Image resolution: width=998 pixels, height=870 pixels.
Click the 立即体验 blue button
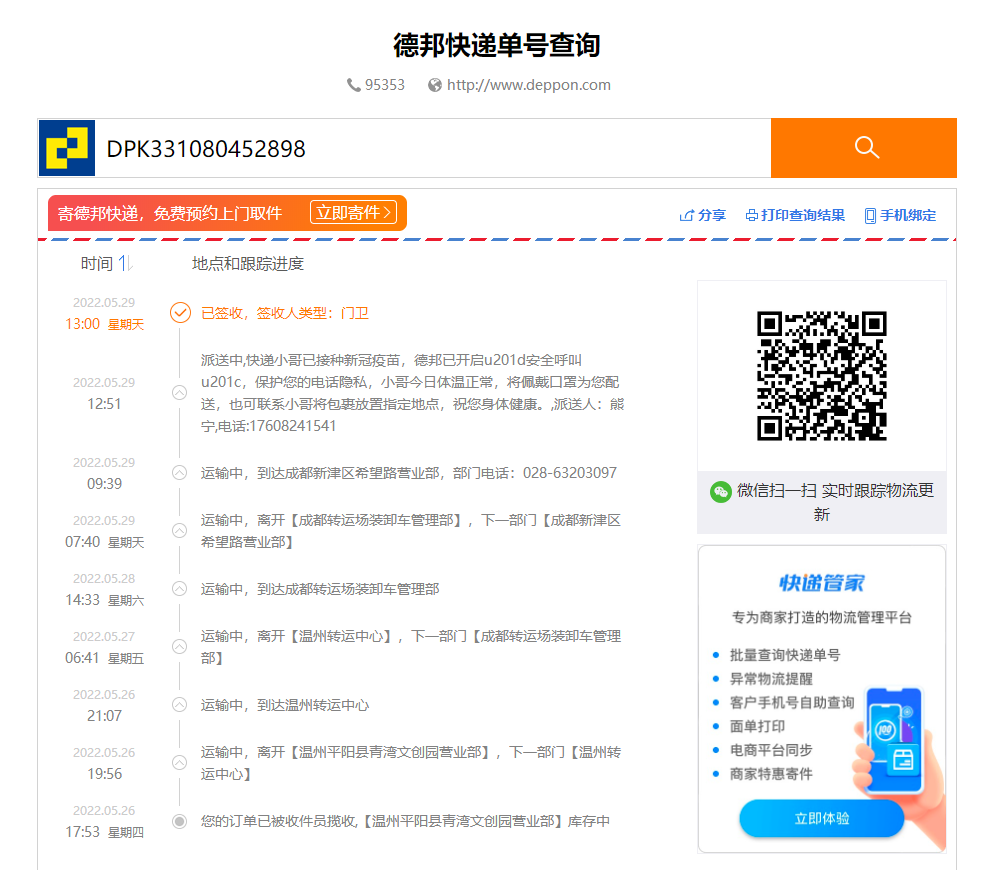[x=822, y=818]
